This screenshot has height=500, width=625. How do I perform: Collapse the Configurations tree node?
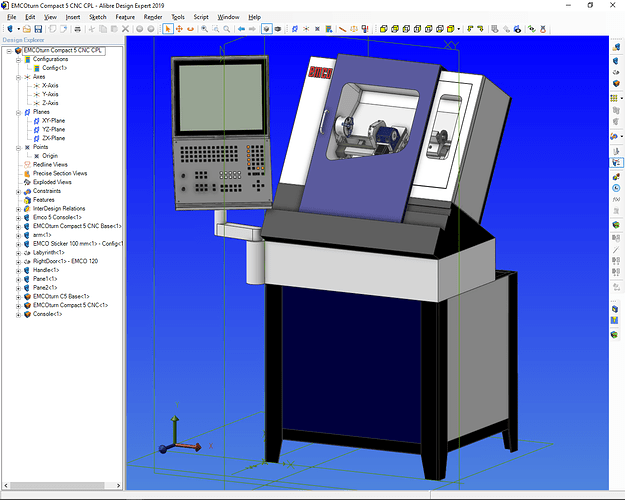point(18,59)
